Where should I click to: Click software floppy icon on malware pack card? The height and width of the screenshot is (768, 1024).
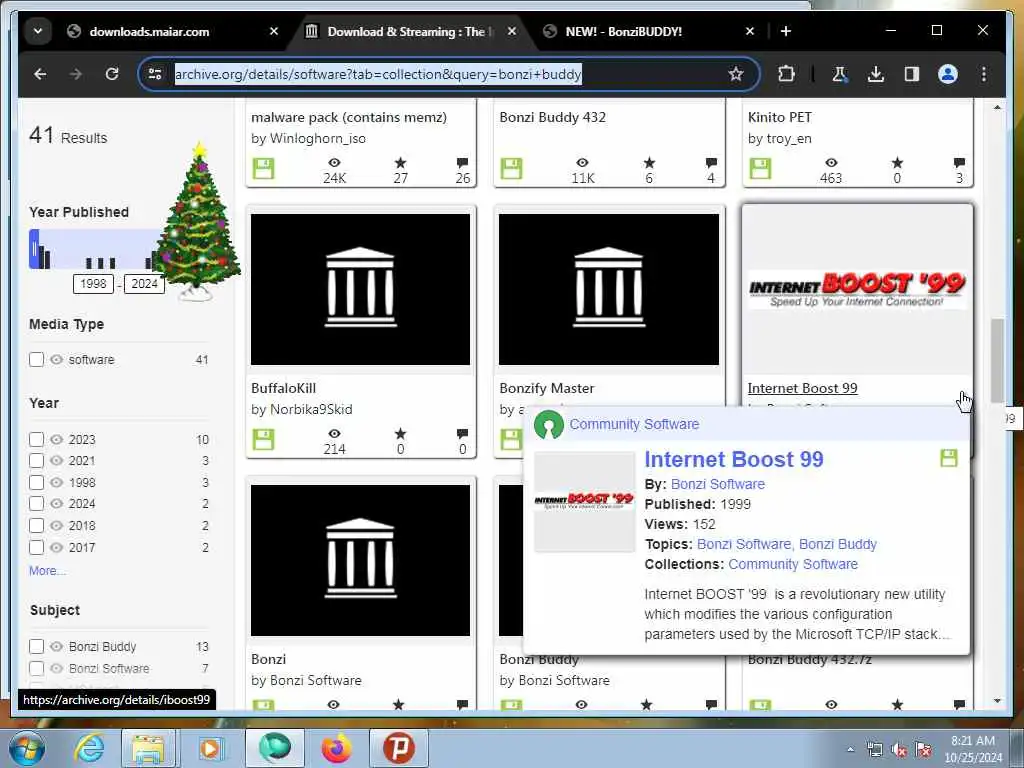[263, 168]
